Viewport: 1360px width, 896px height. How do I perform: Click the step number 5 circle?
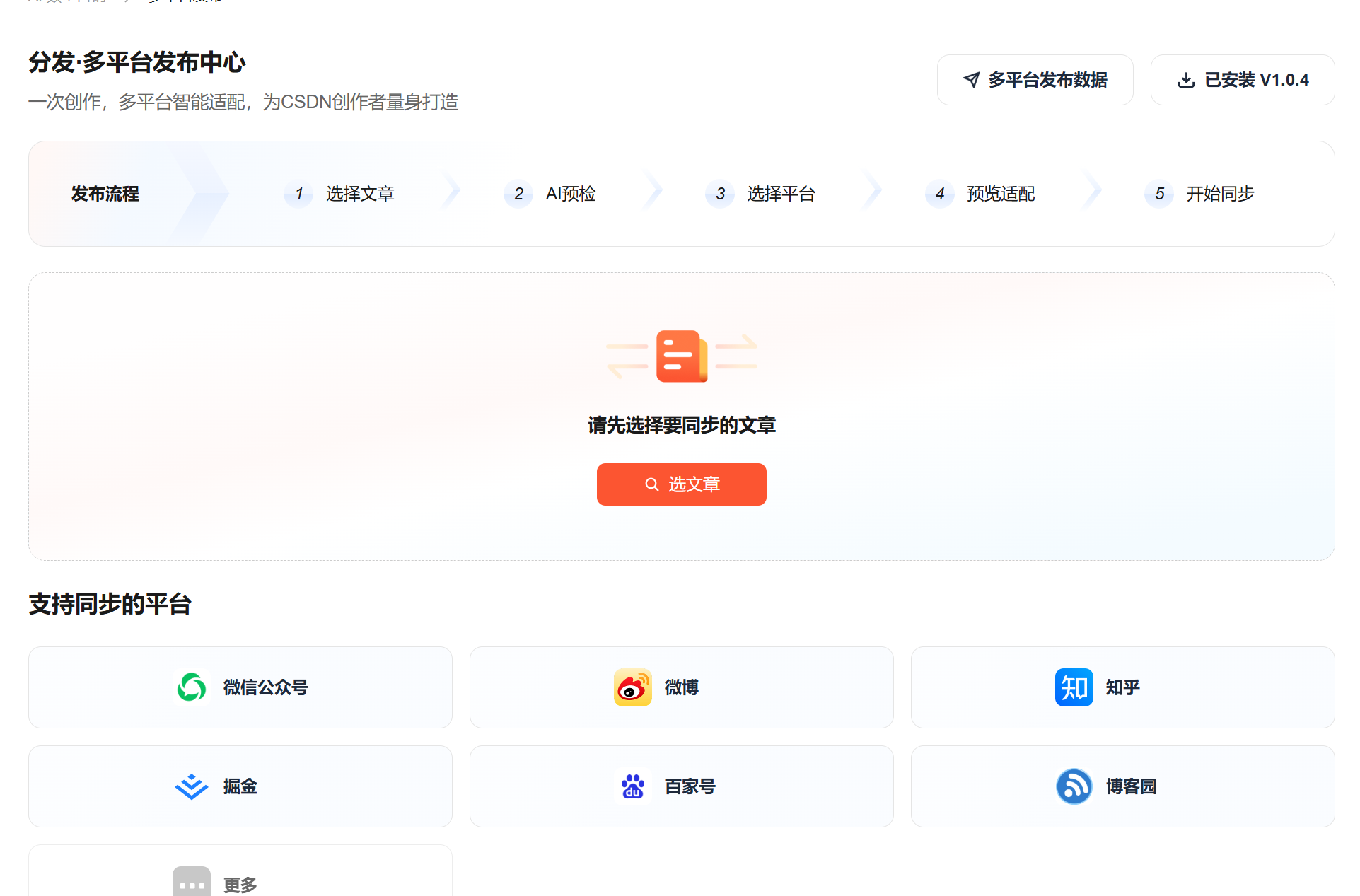coord(1159,194)
